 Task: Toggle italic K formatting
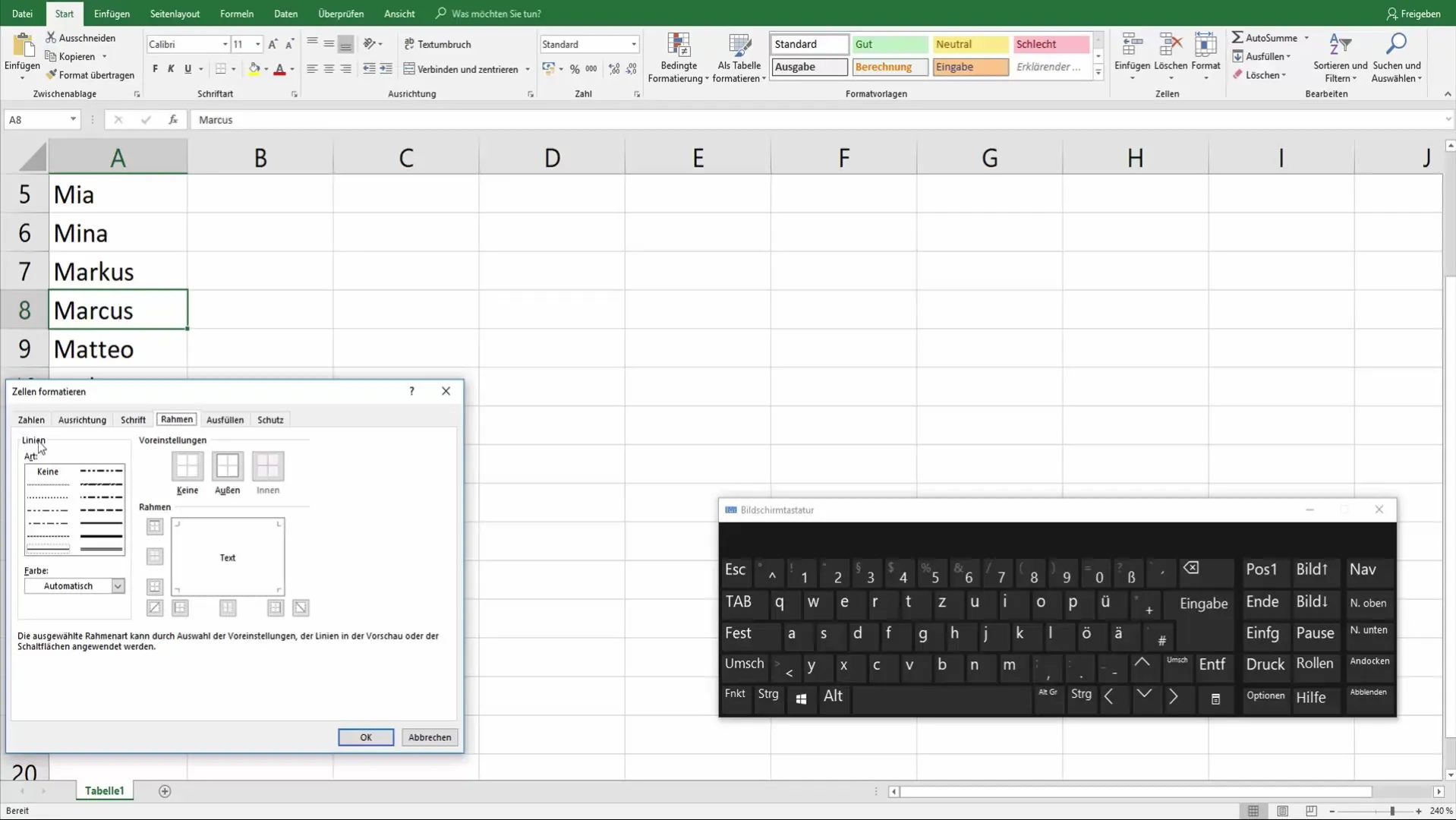171,69
